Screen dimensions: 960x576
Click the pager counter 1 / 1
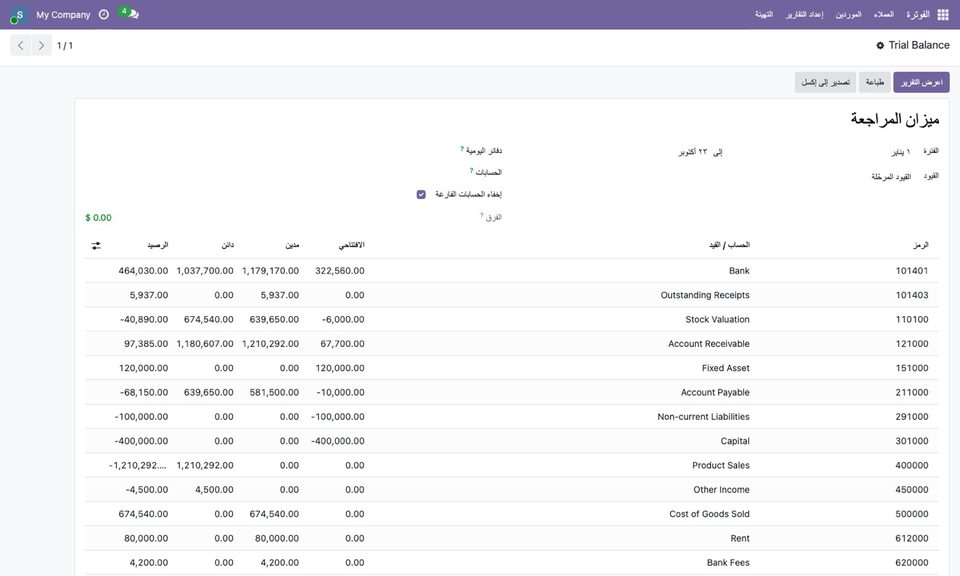pyautogui.click(x=65, y=45)
